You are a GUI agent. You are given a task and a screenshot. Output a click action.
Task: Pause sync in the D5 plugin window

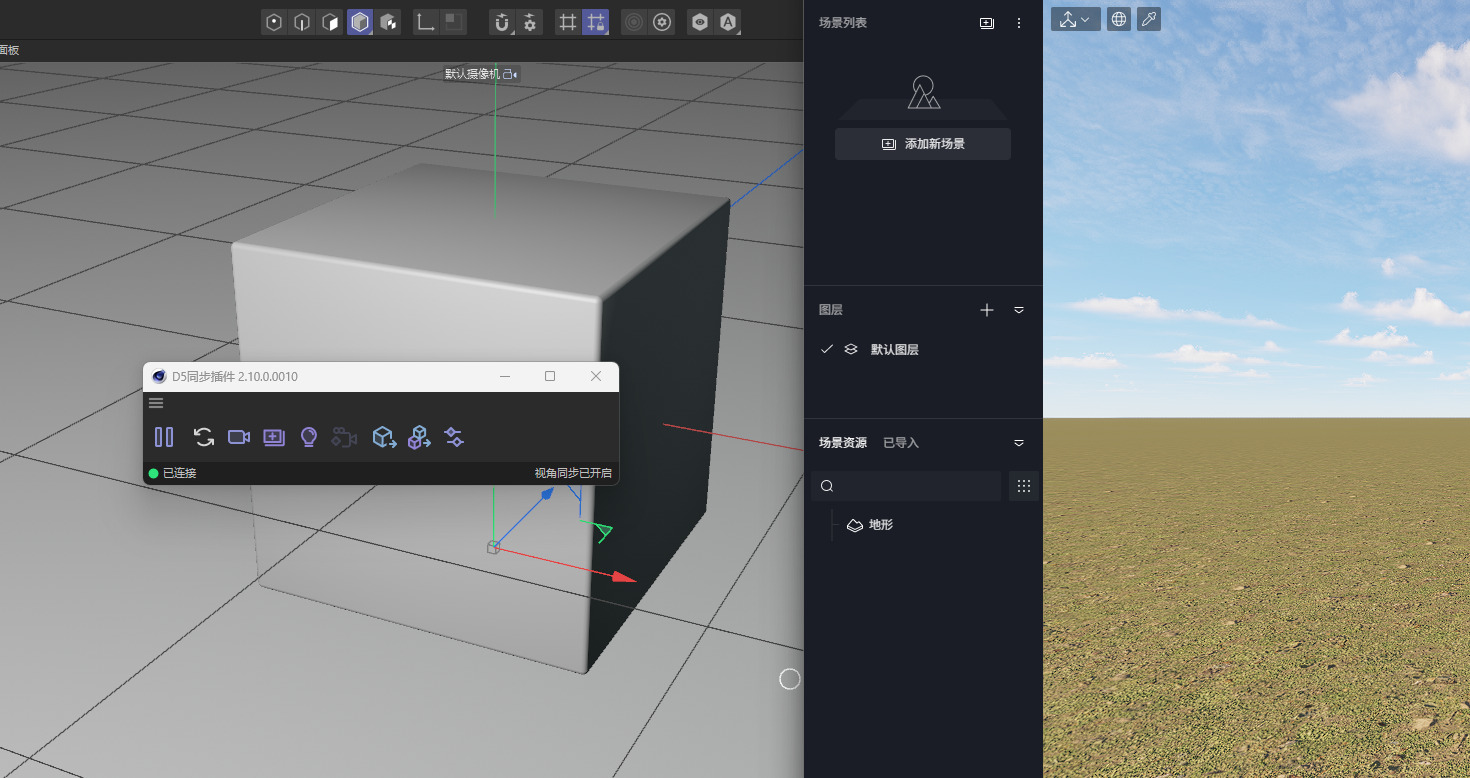pyautogui.click(x=164, y=437)
